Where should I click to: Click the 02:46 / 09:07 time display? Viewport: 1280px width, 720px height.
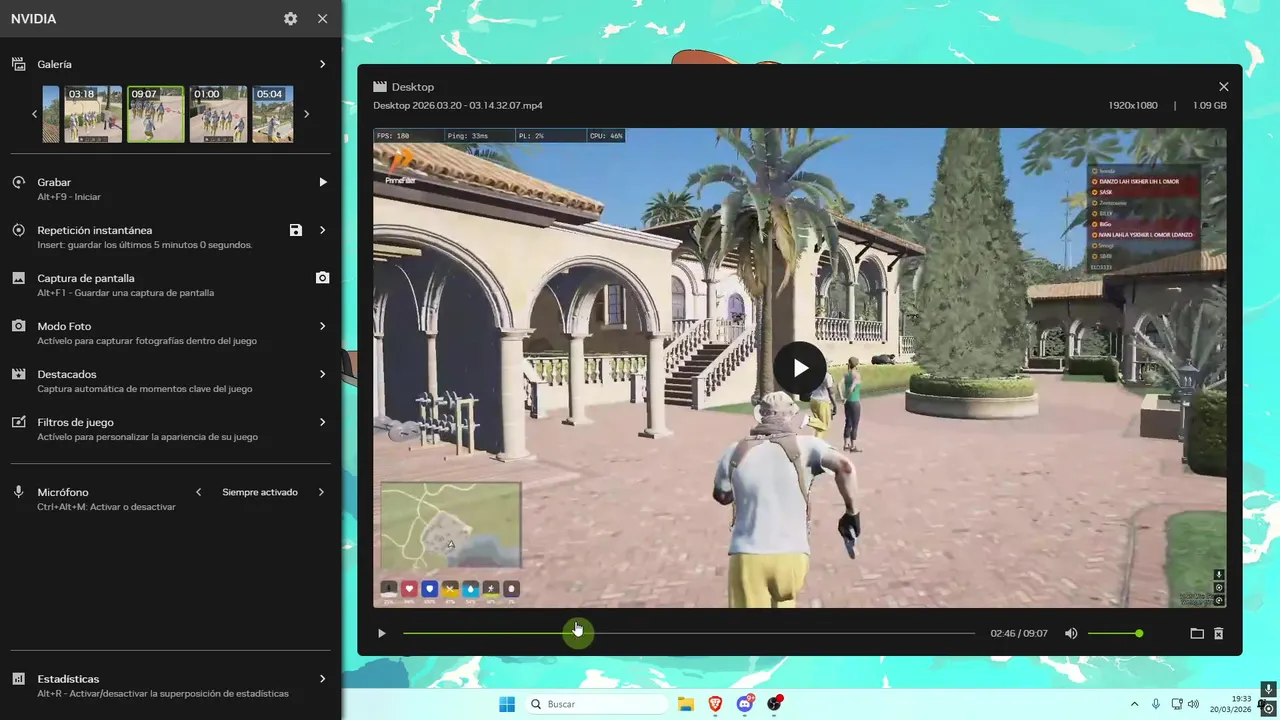(x=1019, y=633)
